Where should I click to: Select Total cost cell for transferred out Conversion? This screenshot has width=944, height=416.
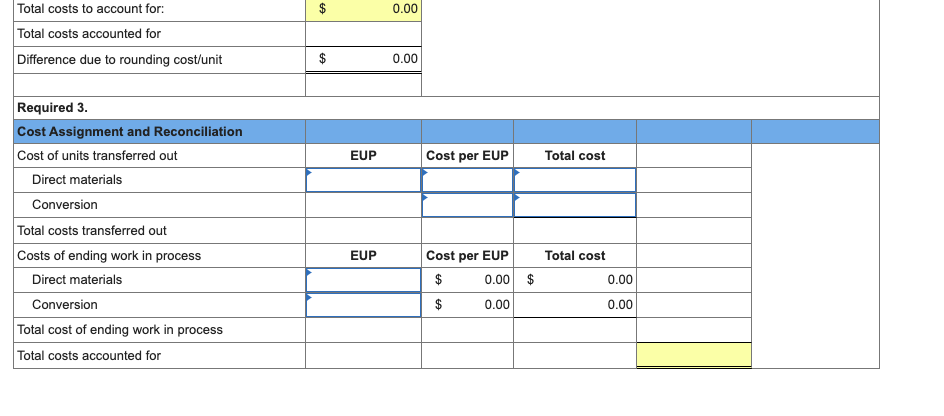[x=574, y=205]
